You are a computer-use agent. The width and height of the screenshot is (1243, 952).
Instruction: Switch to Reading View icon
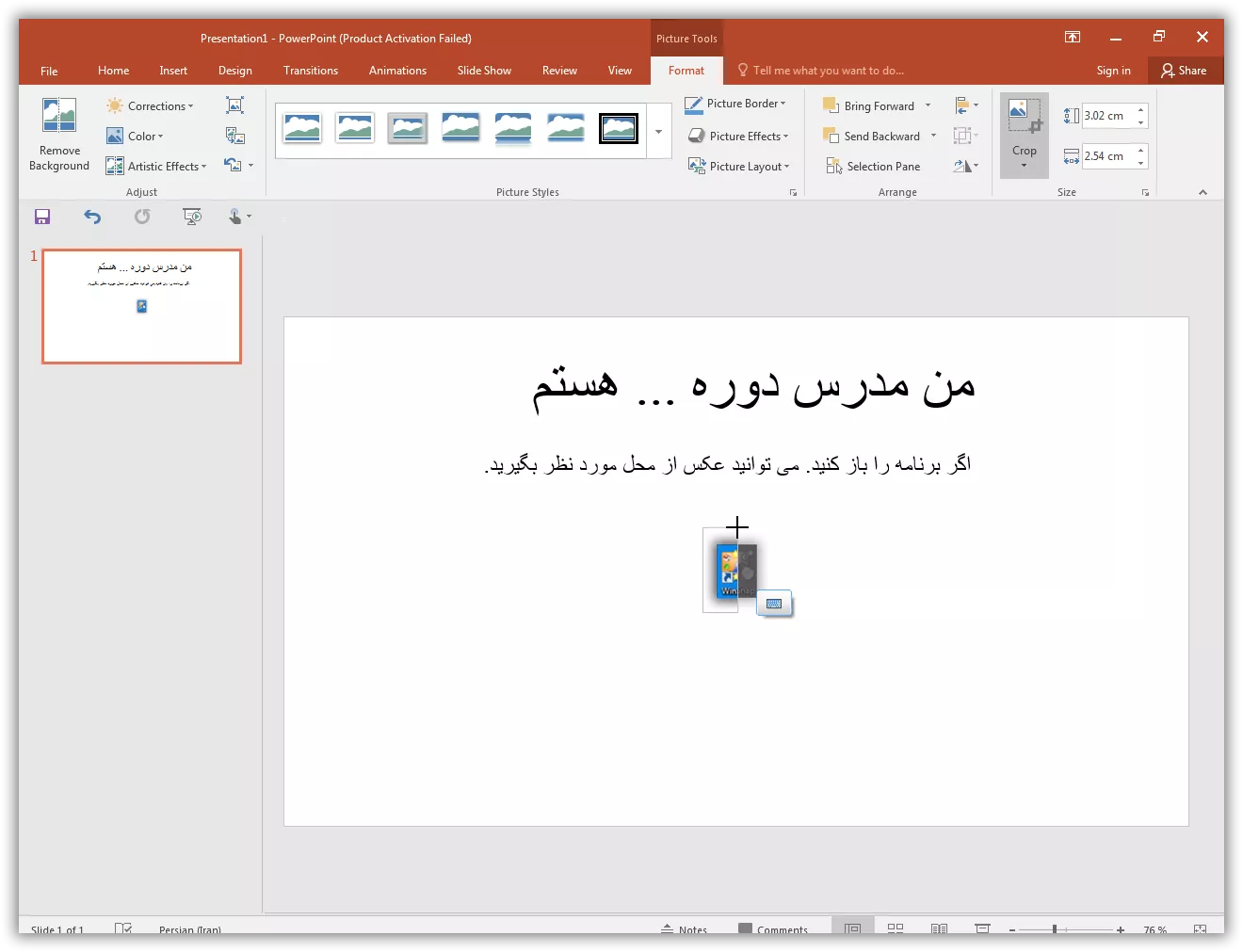coord(939,929)
